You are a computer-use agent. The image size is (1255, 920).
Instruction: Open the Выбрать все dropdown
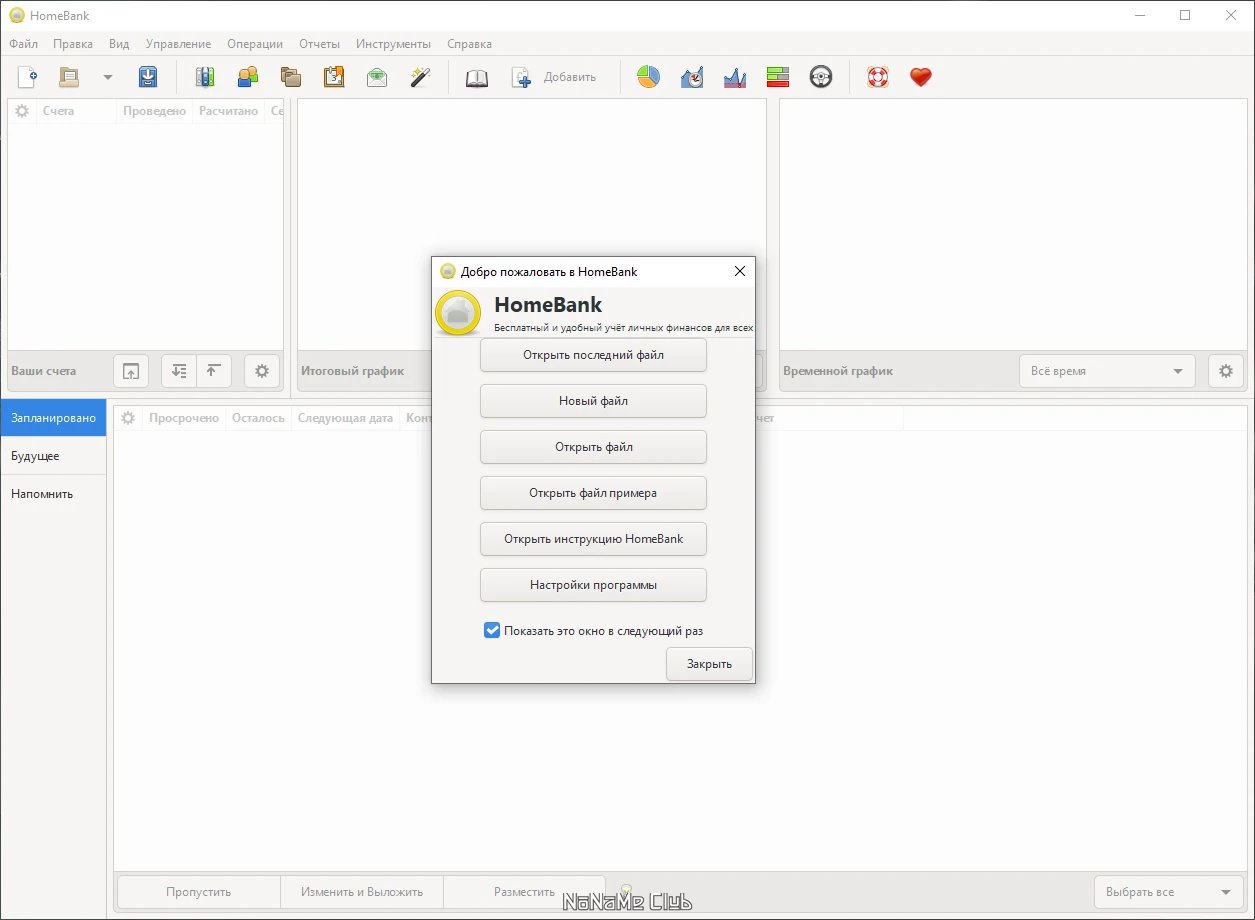[1169, 892]
